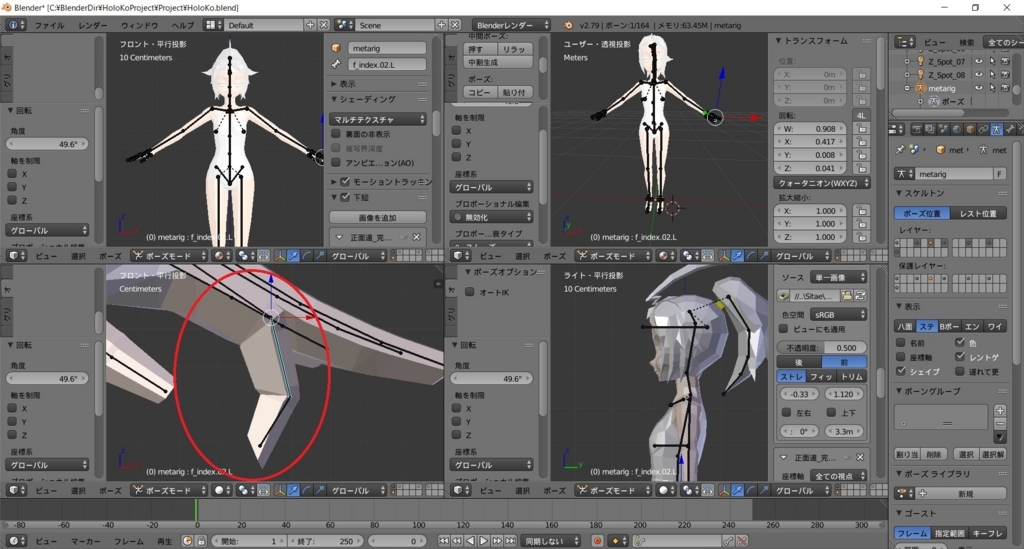This screenshot has width=1024, height=549.
Task: Click the 割り当 assign button
Action: tap(906, 454)
